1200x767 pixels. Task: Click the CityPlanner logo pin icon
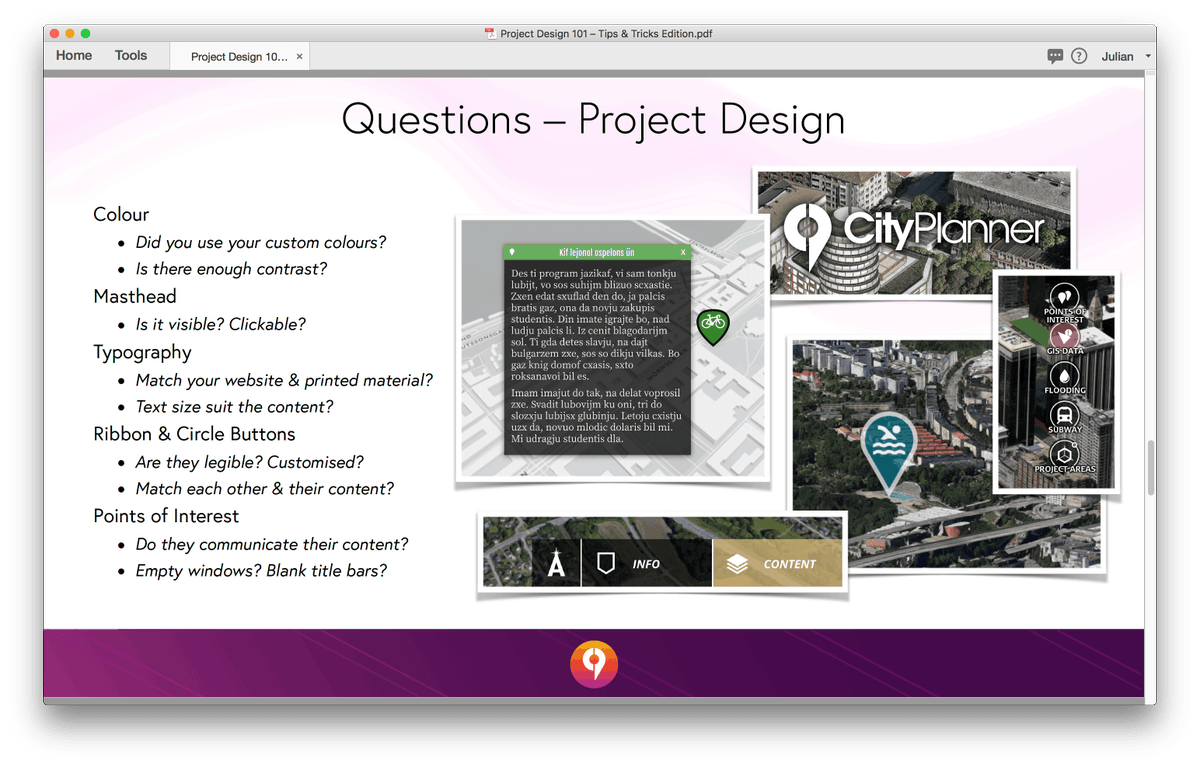click(x=808, y=238)
